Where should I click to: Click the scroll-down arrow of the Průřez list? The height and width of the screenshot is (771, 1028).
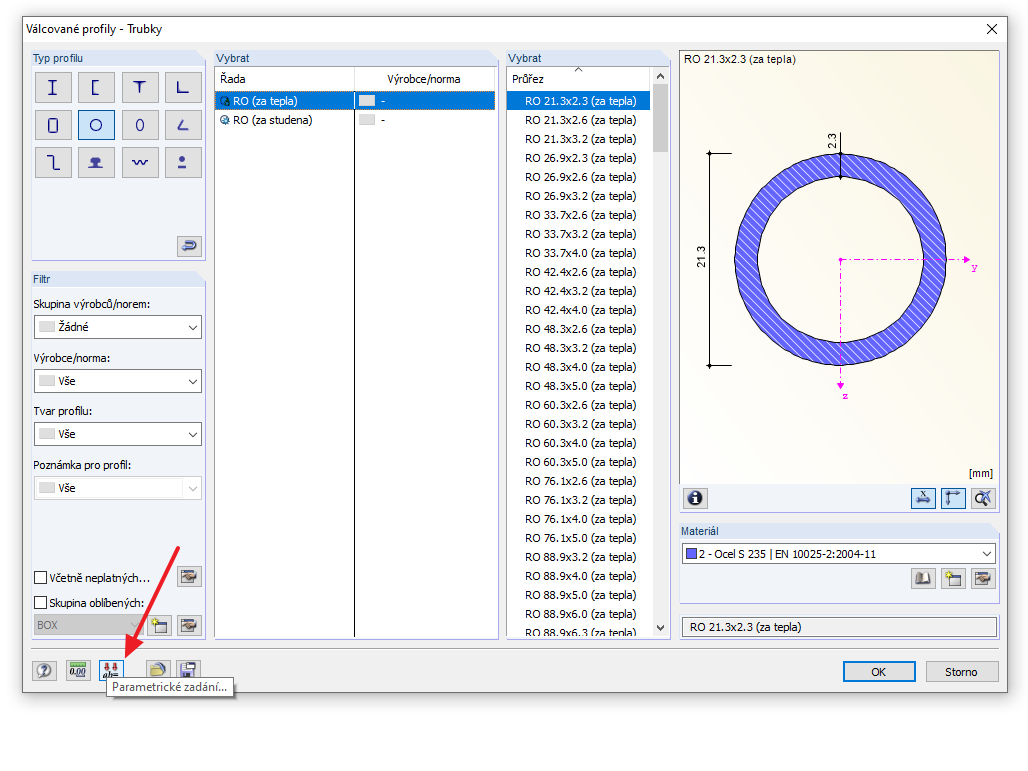click(660, 627)
